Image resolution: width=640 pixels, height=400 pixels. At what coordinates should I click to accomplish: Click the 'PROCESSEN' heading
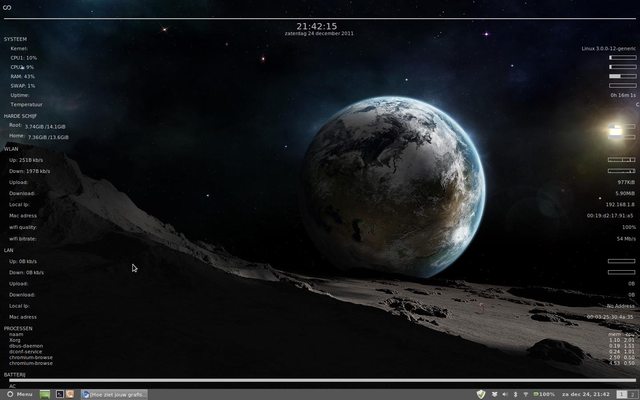point(18,328)
